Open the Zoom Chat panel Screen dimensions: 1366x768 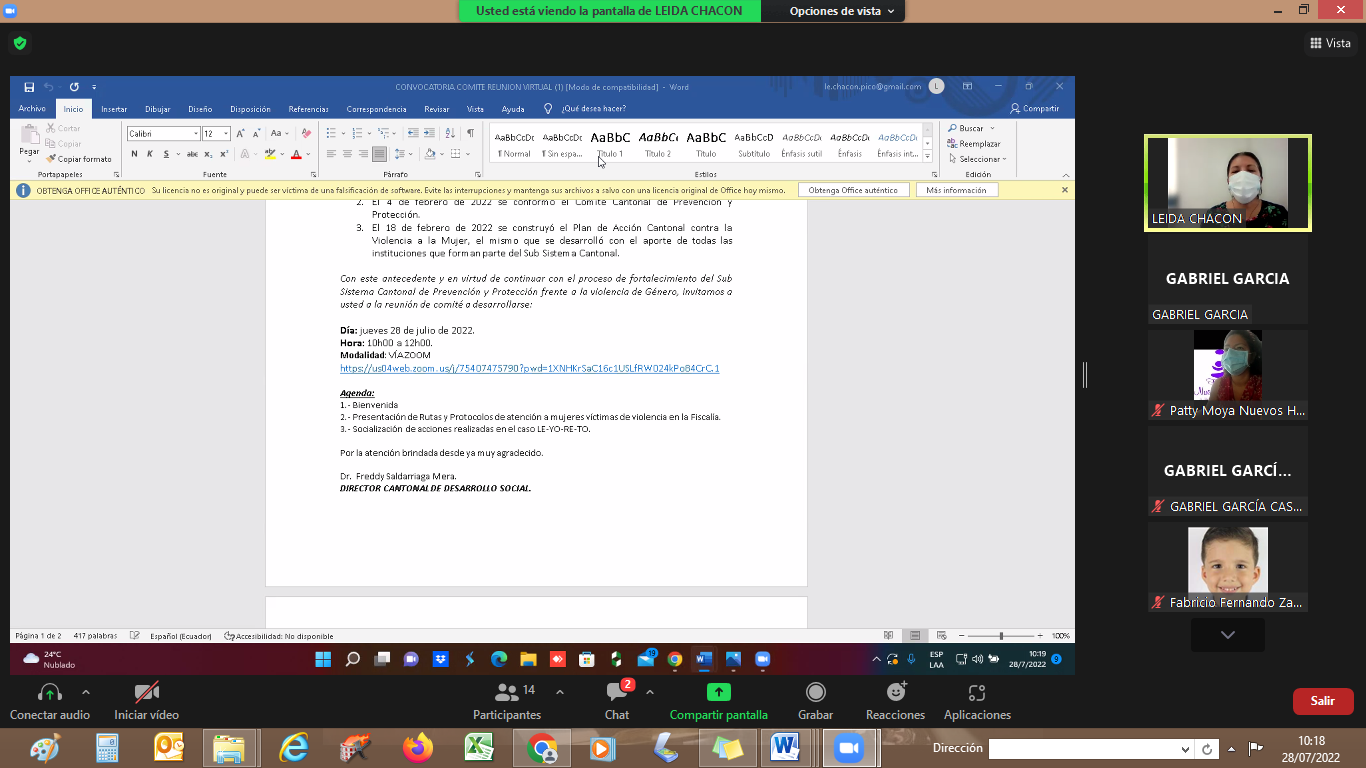click(x=617, y=693)
